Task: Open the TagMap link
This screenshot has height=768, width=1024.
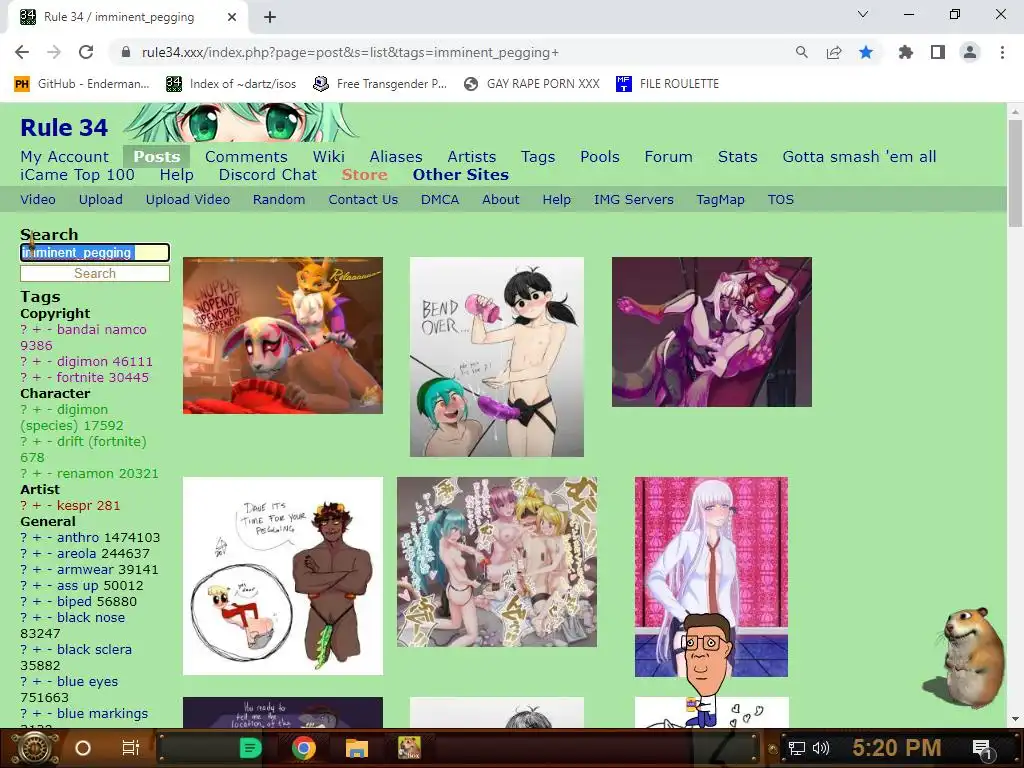Action: 720,200
